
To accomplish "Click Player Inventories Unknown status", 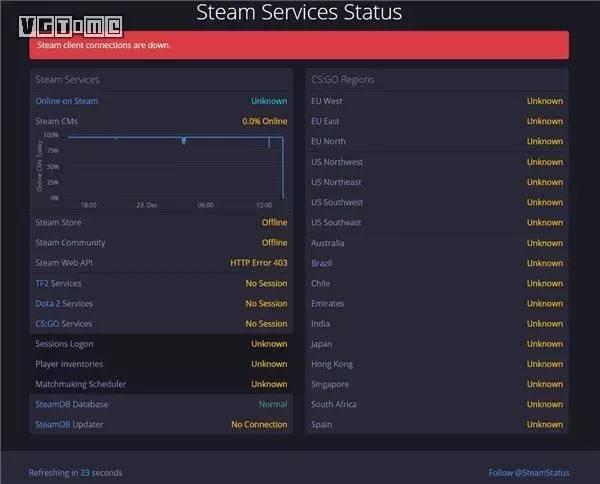I will pos(269,364).
